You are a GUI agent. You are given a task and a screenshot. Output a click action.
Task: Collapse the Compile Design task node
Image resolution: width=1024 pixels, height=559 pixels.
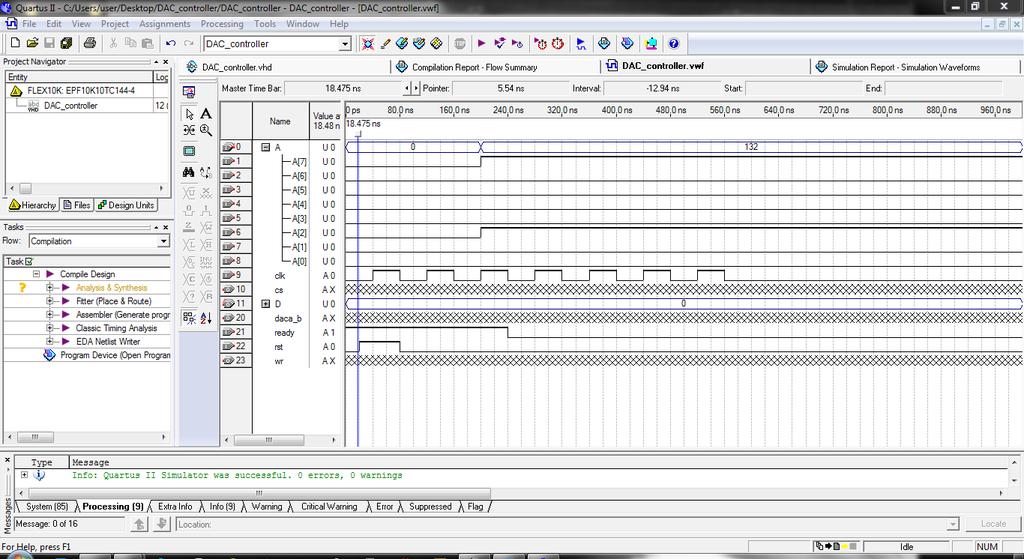click(37, 274)
